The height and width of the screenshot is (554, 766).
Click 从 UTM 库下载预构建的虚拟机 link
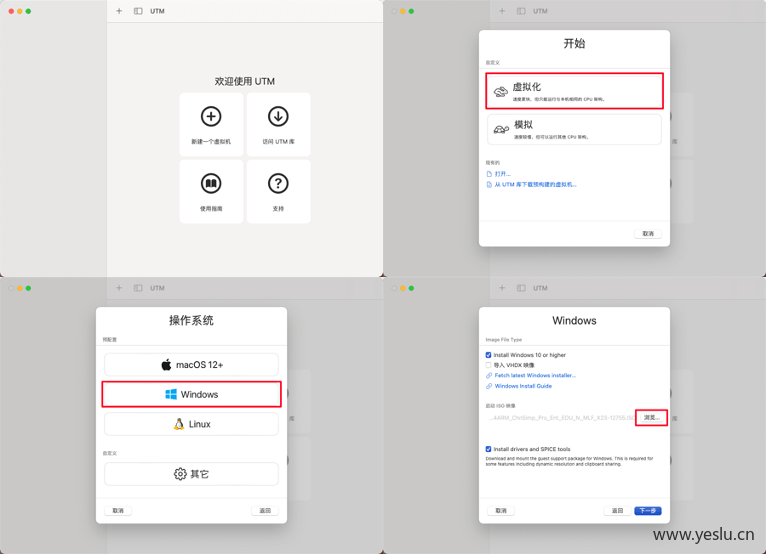pos(532,185)
